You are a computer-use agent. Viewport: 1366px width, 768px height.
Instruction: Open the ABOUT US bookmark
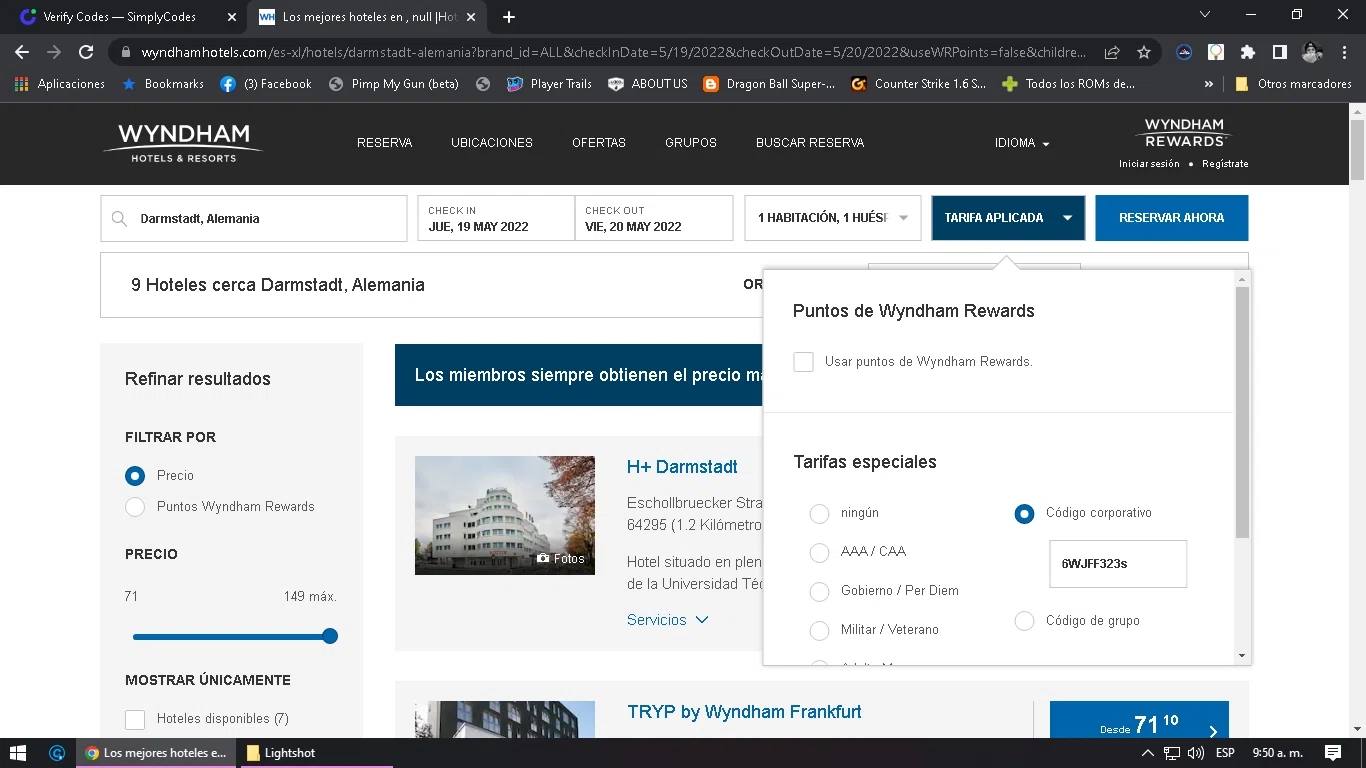[x=648, y=84]
